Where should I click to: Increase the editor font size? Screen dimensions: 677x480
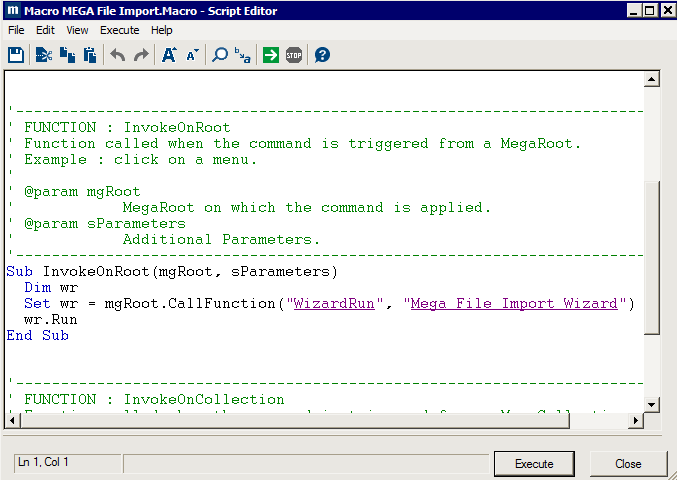[x=169, y=55]
